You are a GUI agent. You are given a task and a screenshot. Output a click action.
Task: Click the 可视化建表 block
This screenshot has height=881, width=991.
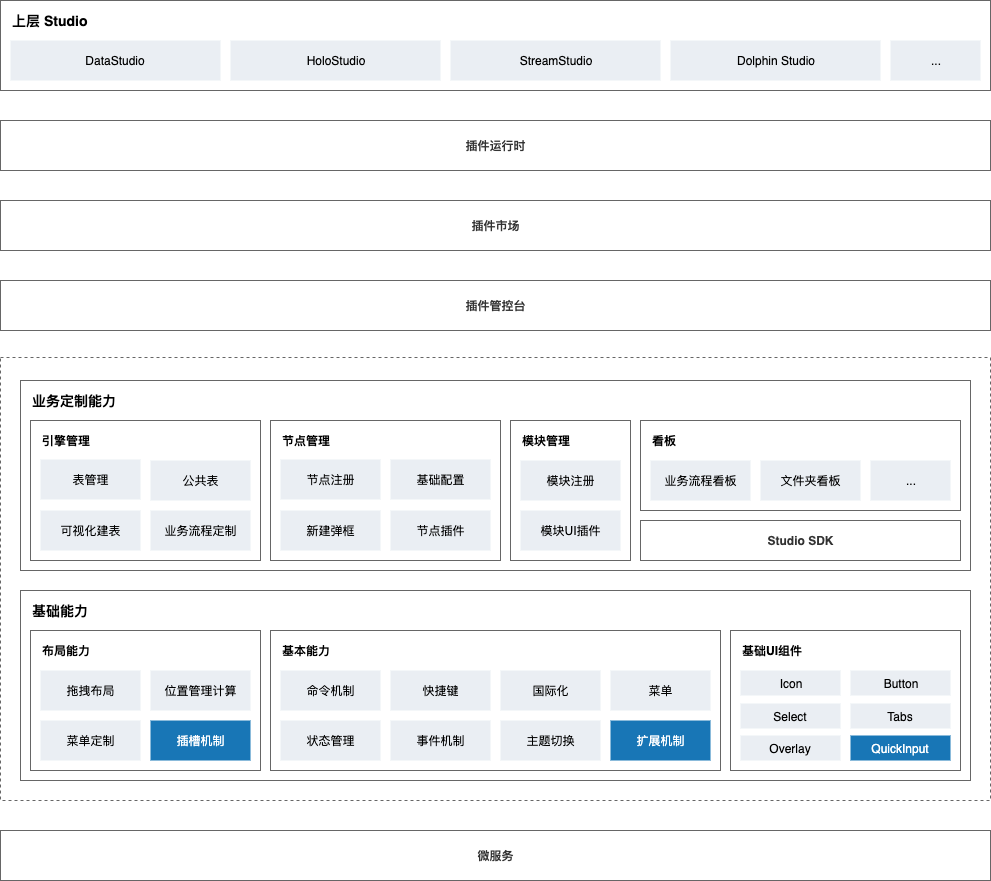[x=90, y=530]
